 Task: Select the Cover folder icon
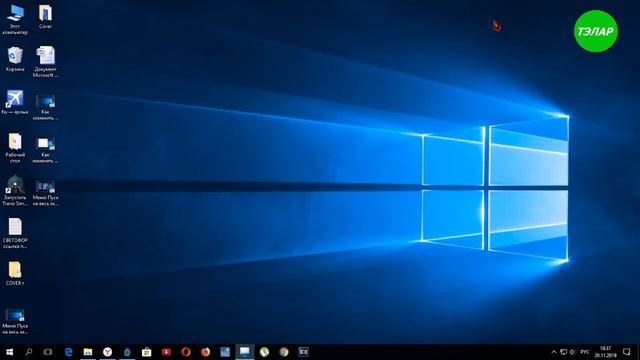(45, 16)
